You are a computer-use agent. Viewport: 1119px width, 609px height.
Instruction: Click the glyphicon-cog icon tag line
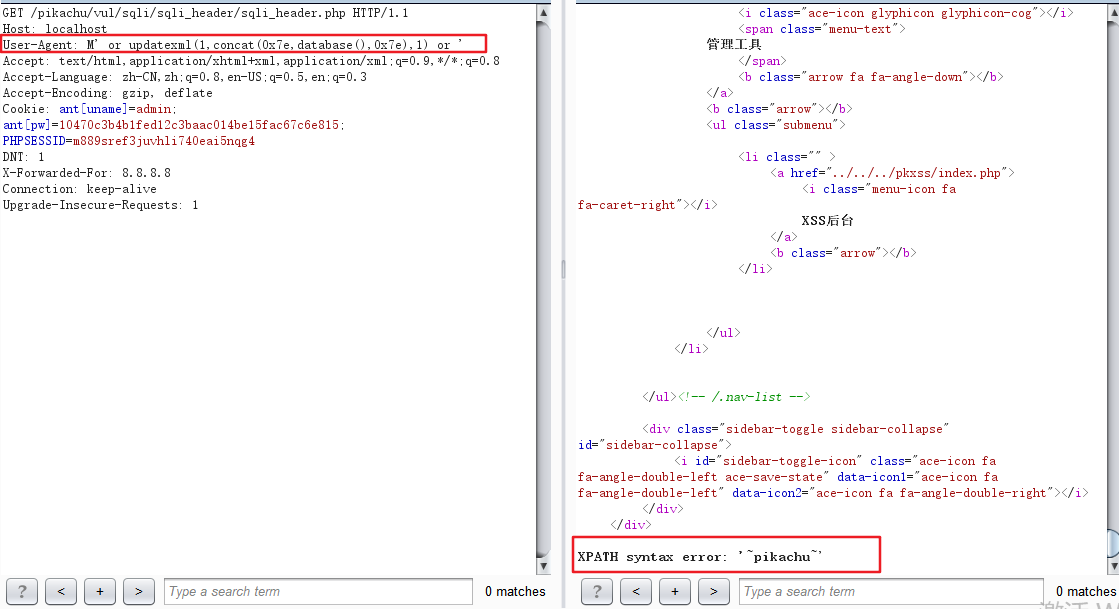[906, 13]
